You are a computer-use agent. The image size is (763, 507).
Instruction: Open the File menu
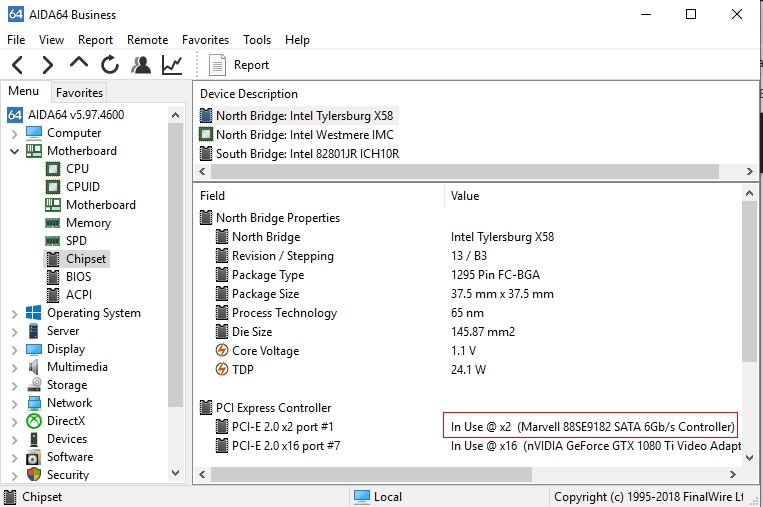click(16, 40)
